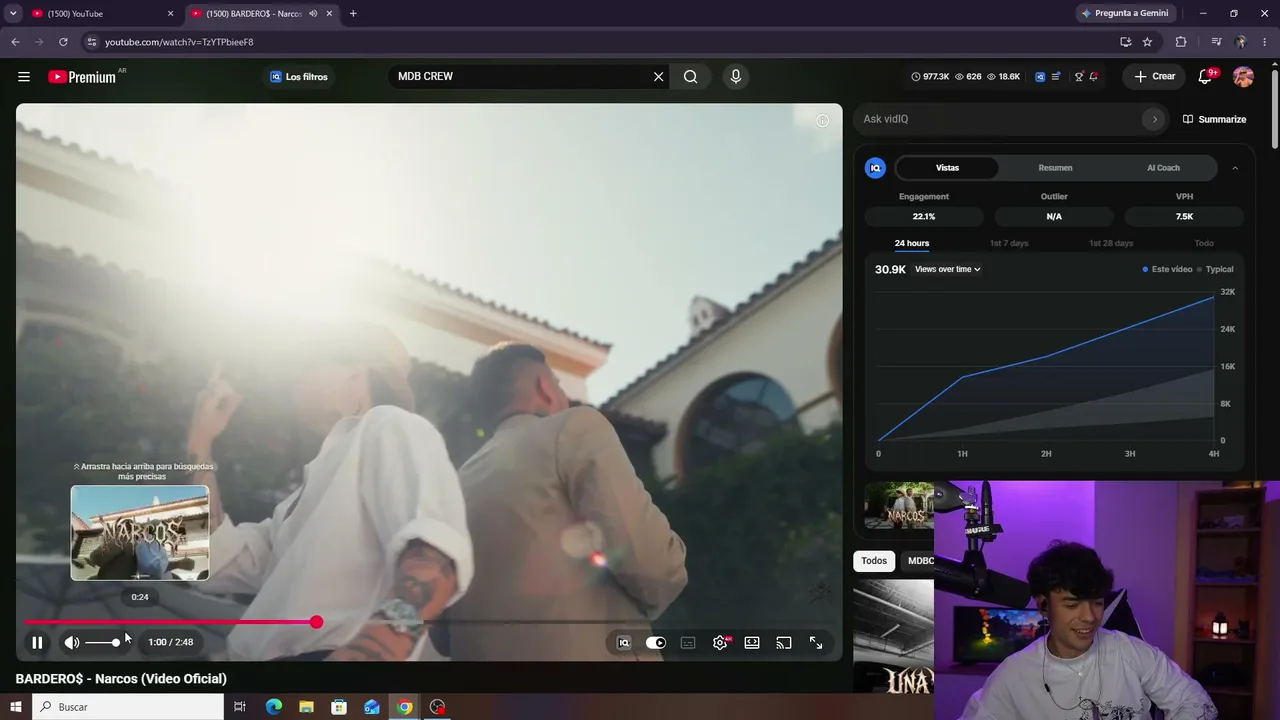
Task: Open the Narcos related video thumbnail
Action: coord(899,505)
